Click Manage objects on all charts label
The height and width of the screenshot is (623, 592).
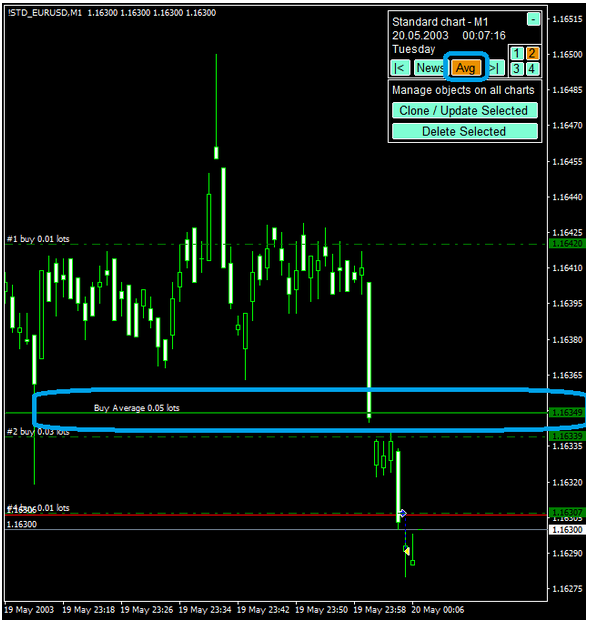coord(463,90)
